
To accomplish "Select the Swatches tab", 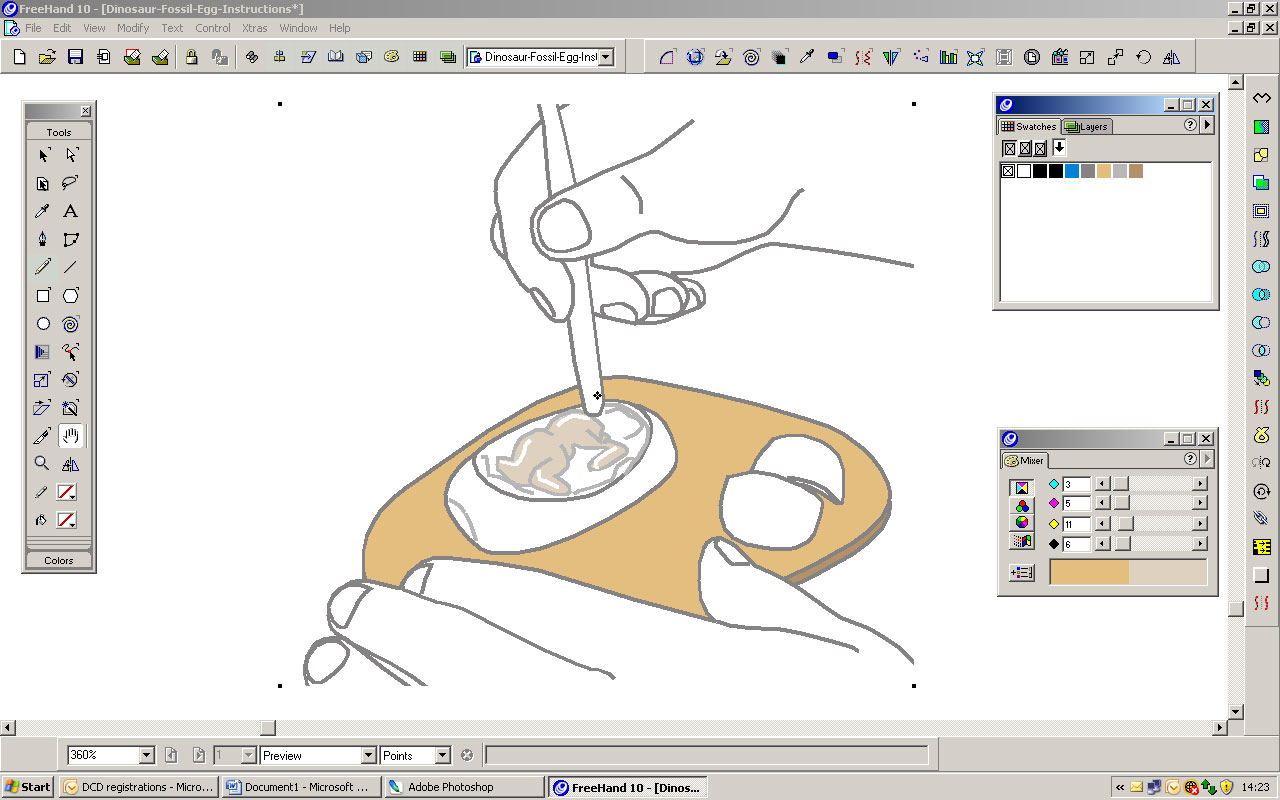I will (x=1029, y=127).
